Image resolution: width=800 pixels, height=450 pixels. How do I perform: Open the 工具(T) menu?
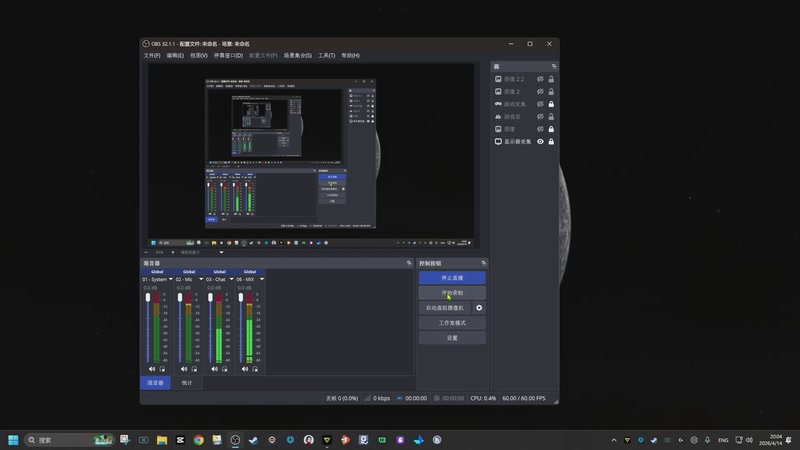pos(326,56)
